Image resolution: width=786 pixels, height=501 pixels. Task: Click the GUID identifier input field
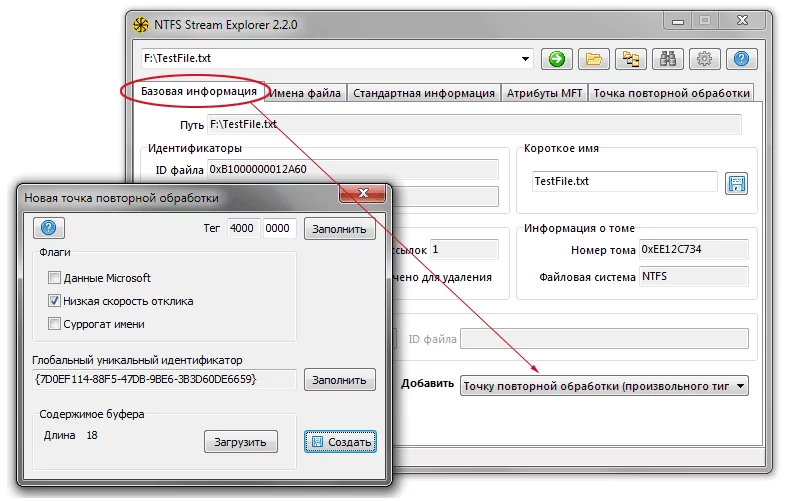[x=164, y=379]
